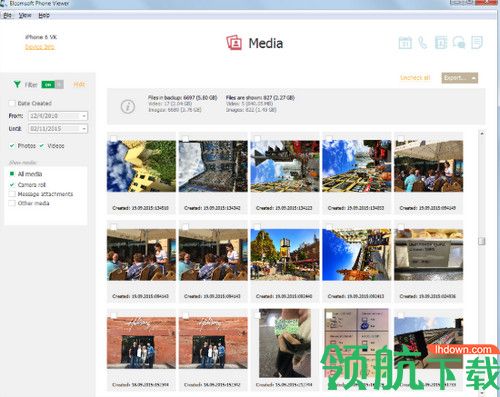The height and width of the screenshot is (397, 500).
Task: Tick checkbox on bakery price sign photo
Action: tap(401, 227)
